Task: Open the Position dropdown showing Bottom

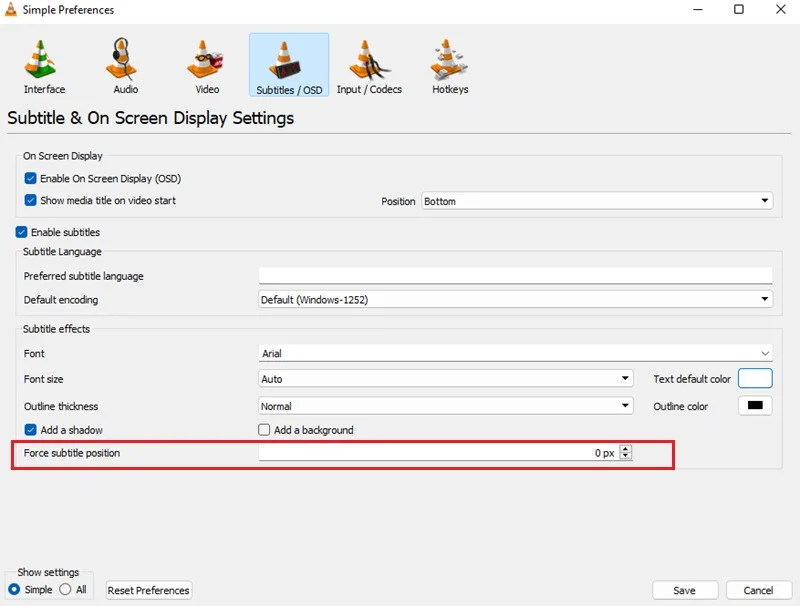Action: [597, 201]
